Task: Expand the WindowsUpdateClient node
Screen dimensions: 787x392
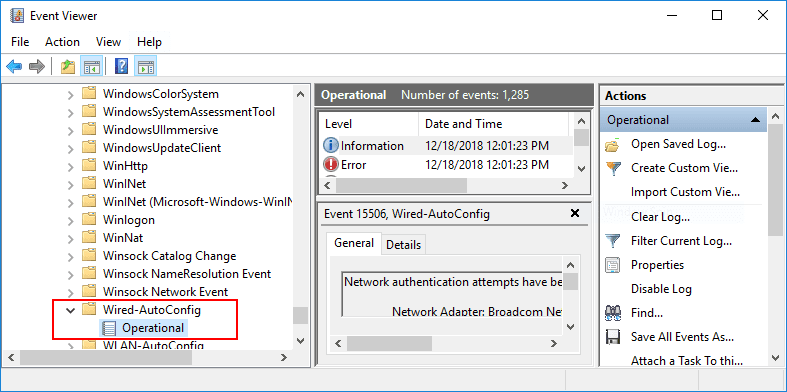Action: click(71, 148)
